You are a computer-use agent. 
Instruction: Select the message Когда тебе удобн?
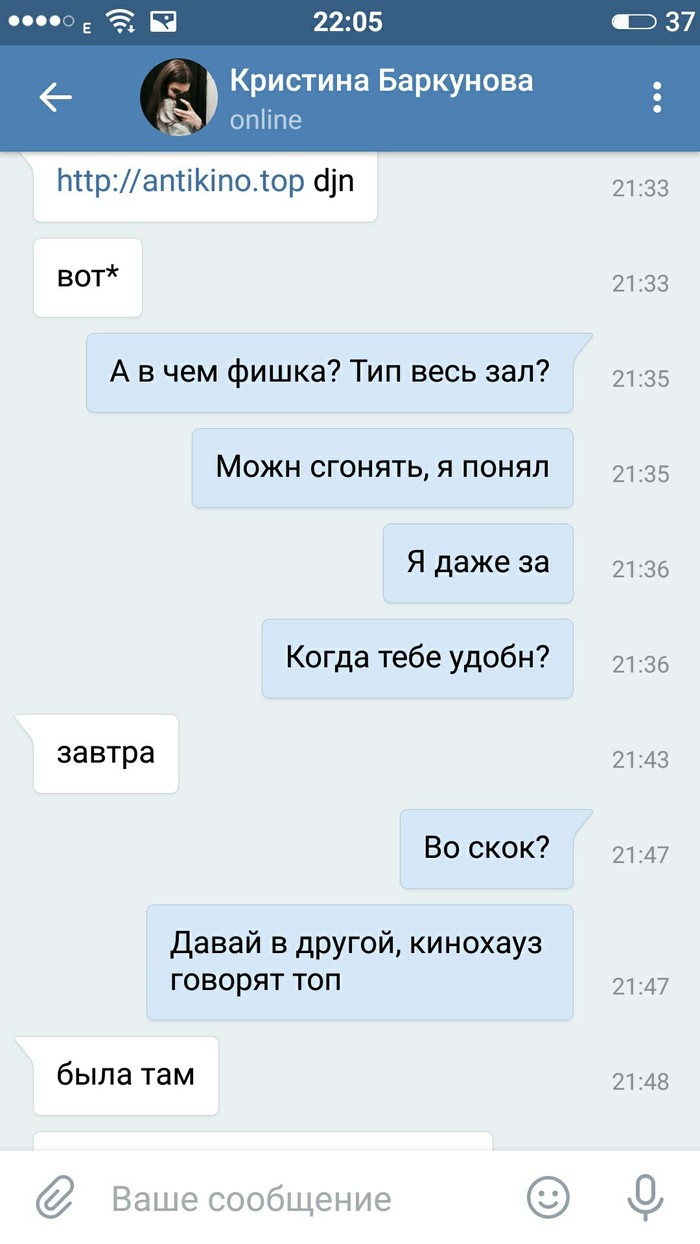(418, 658)
